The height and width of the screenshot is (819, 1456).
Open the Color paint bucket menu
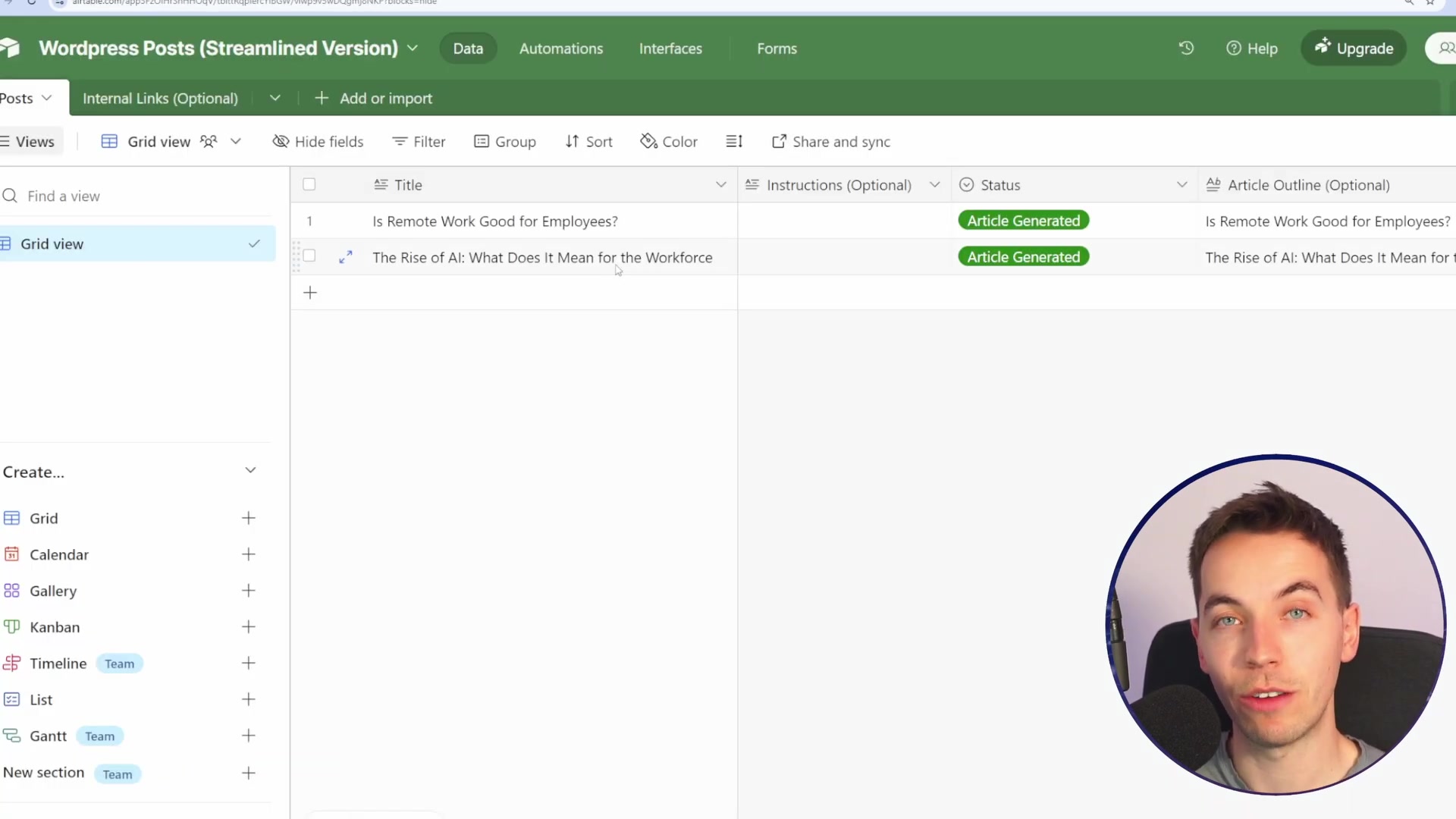(669, 142)
